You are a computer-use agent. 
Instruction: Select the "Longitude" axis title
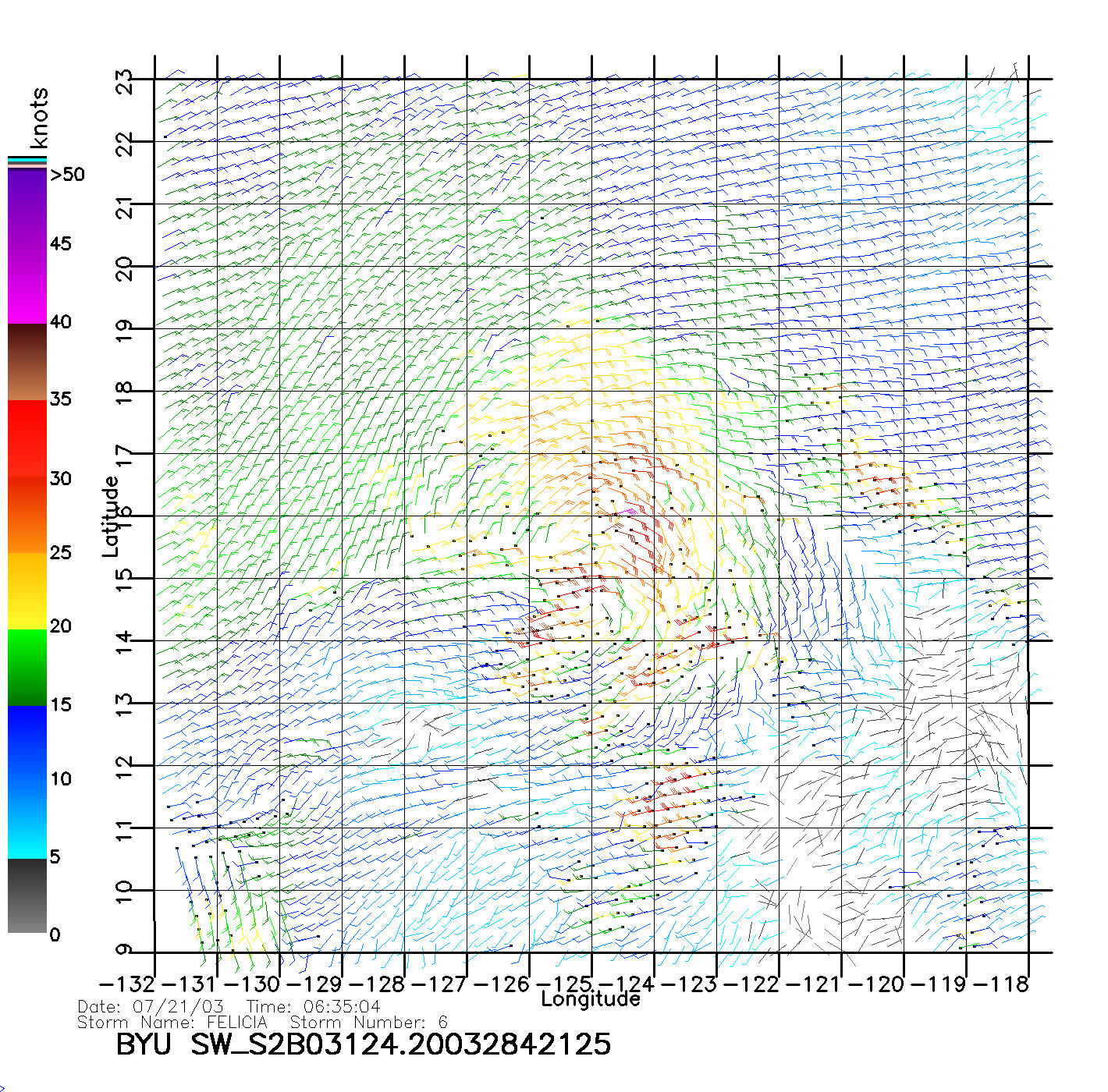591,999
